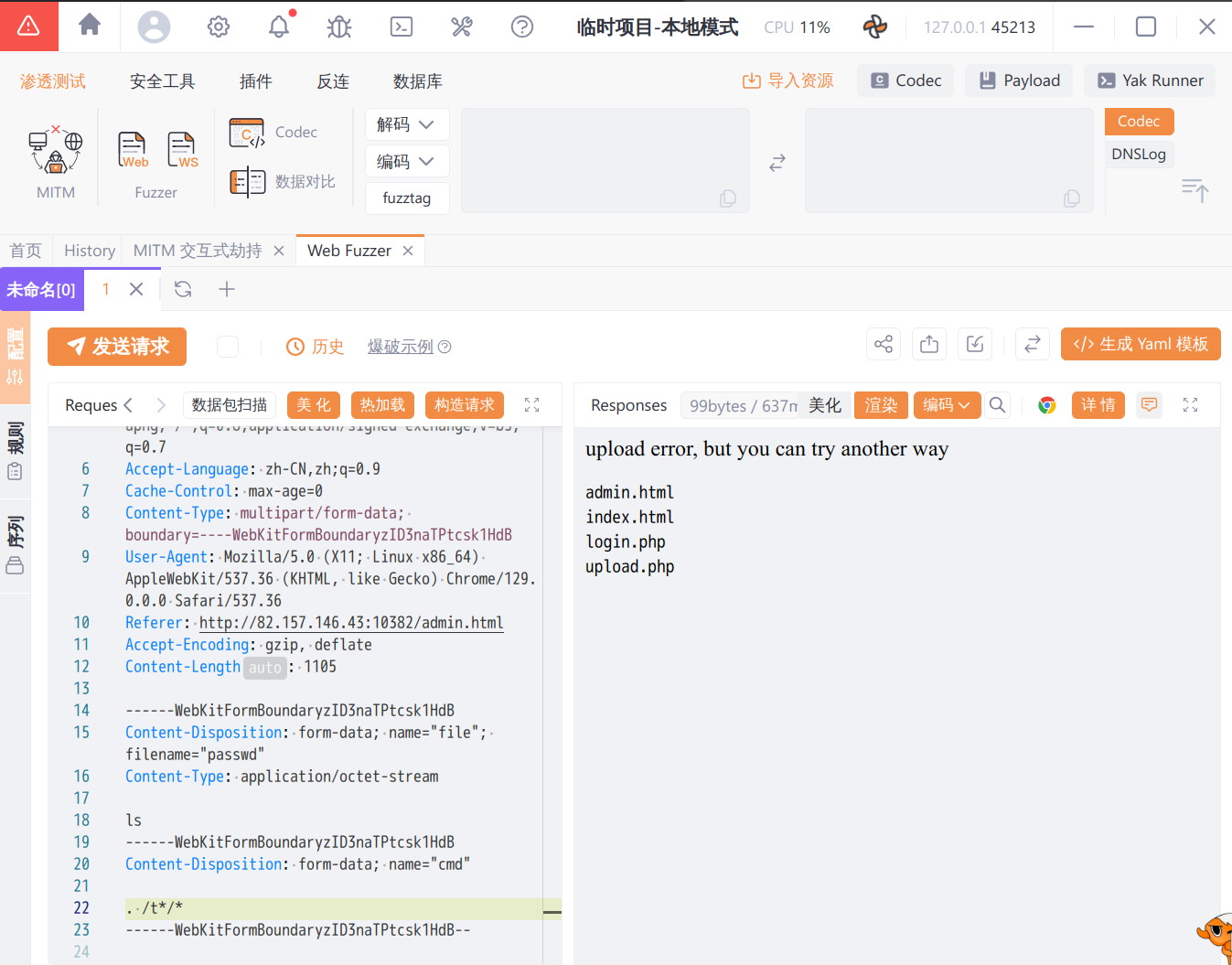The height and width of the screenshot is (965, 1232).
Task: Copy the codec input box content
Action: click(x=728, y=198)
